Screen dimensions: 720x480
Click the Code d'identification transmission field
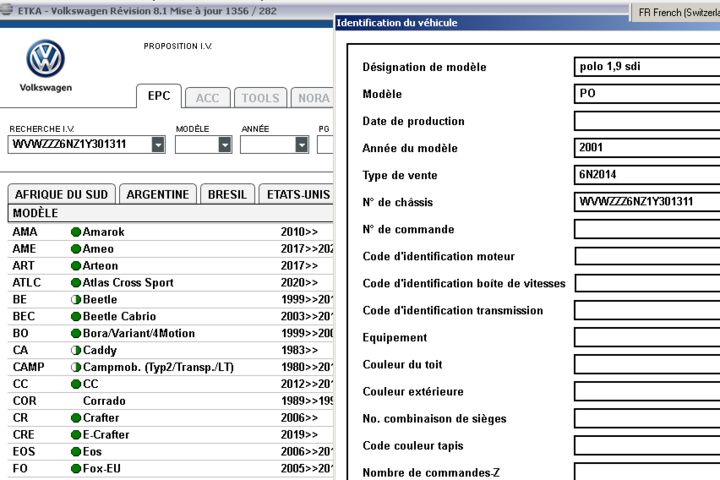pos(647,311)
